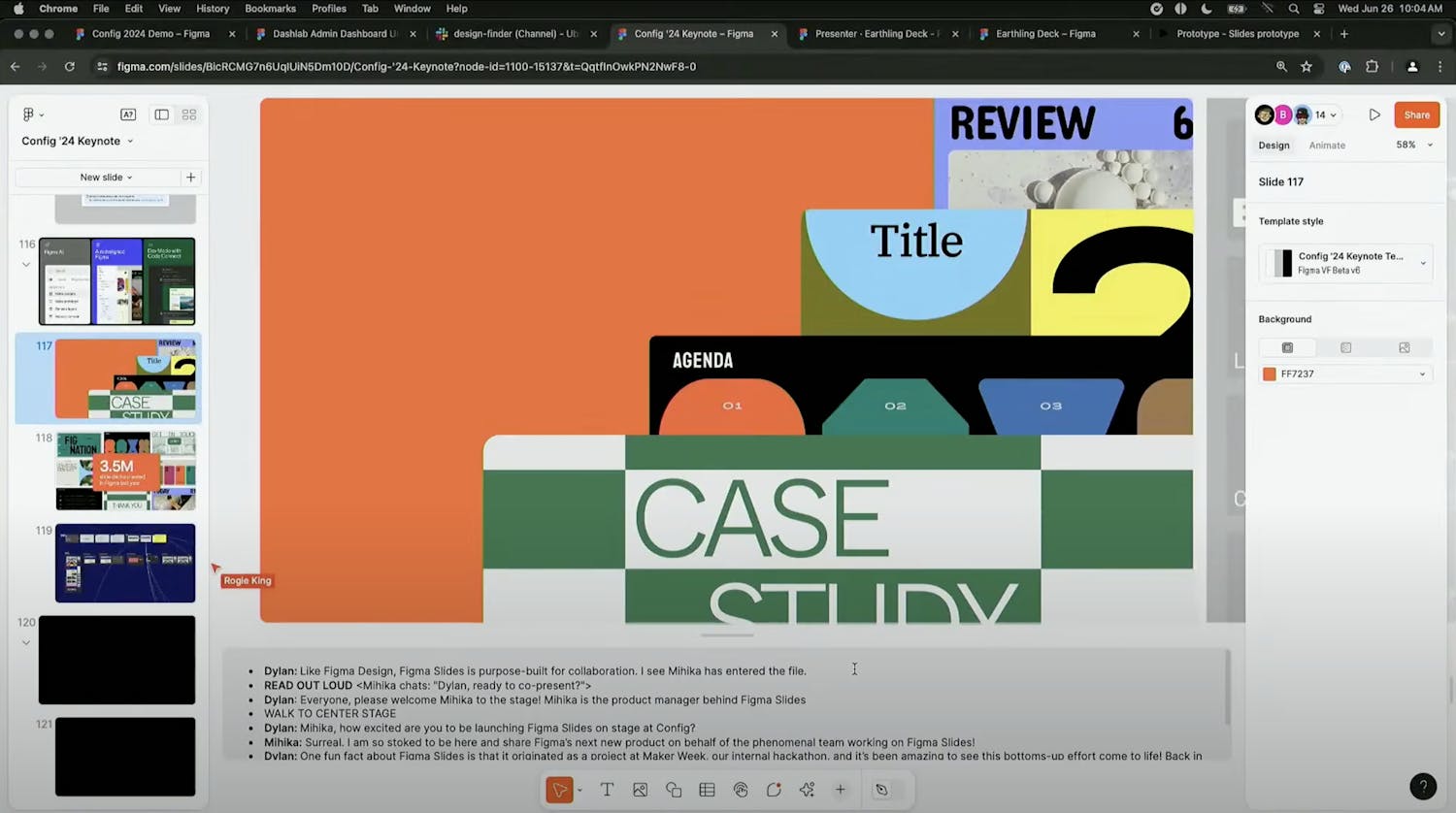The image size is (1456, 813).
Task: Switch to grid view of slides
Action: (189, 114)
